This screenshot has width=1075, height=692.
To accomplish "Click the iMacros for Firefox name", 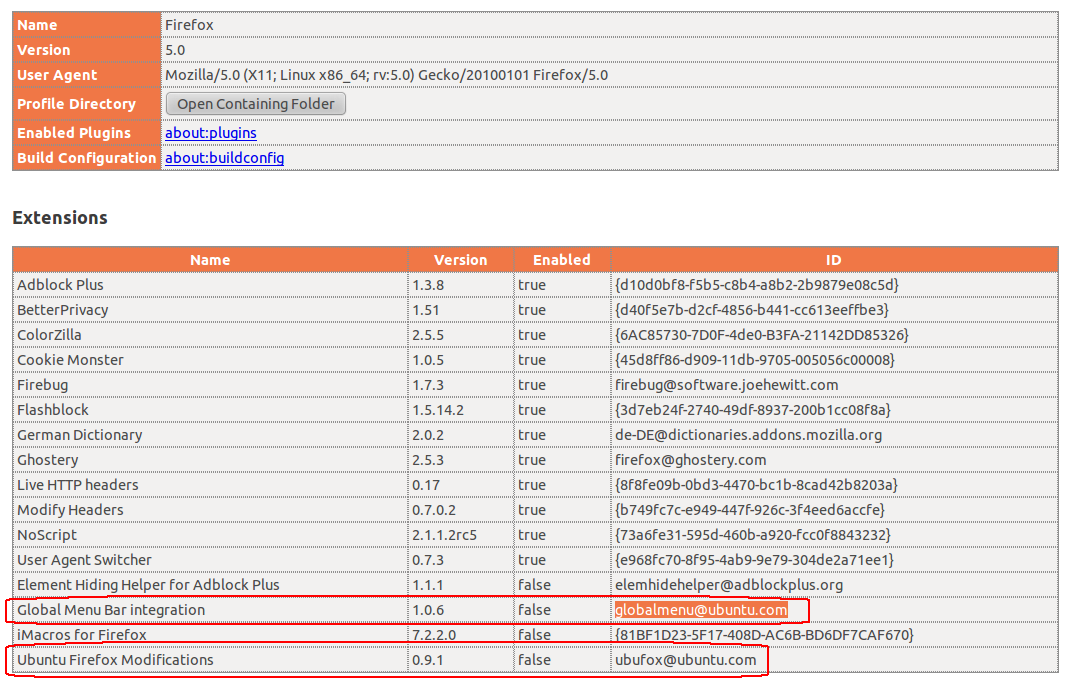I will [x=82, y=635].
